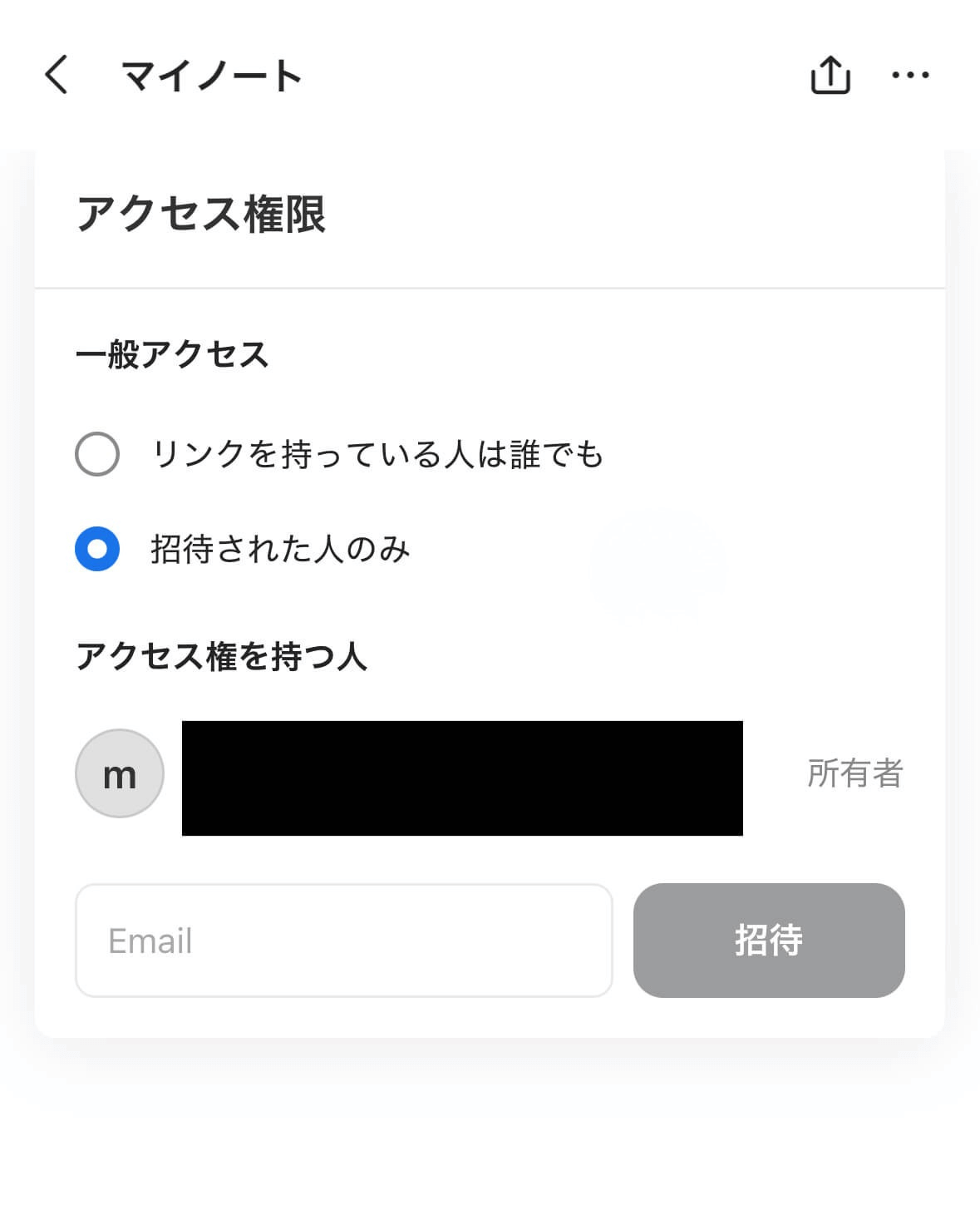Viewport: 980px width, 1205px height.
Task: Open the three-dot more options menu
Action: pos(910,76)
